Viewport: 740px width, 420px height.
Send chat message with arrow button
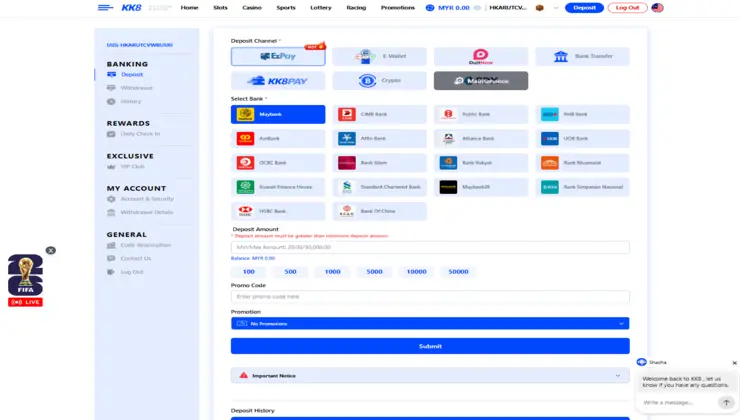[x=726, y=403]
